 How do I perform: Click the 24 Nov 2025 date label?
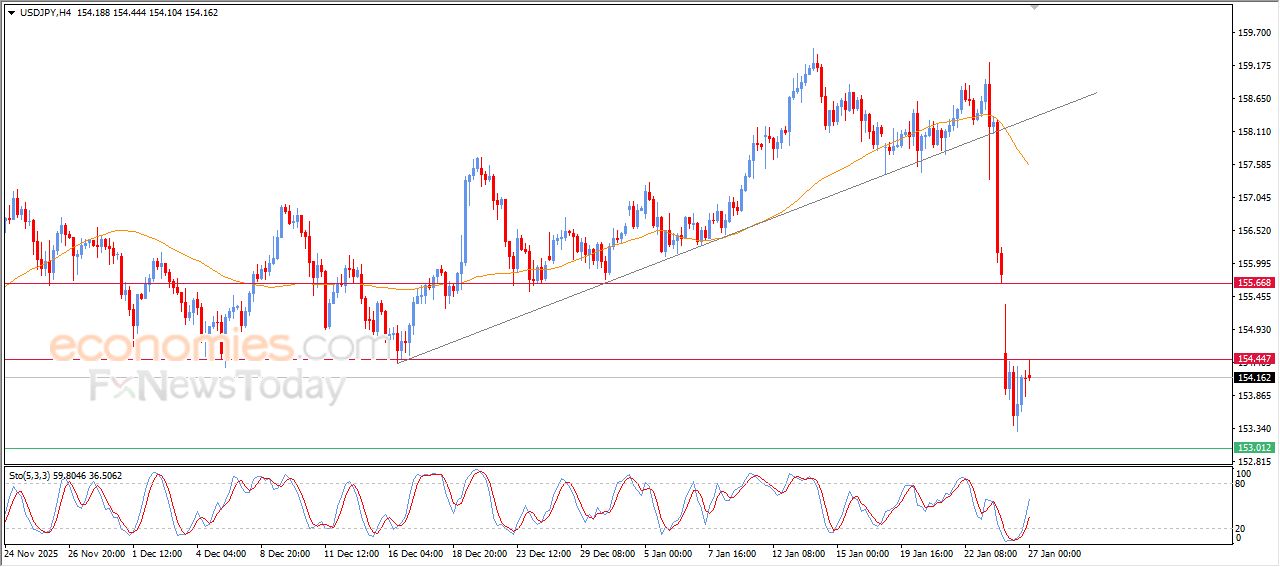30,553
